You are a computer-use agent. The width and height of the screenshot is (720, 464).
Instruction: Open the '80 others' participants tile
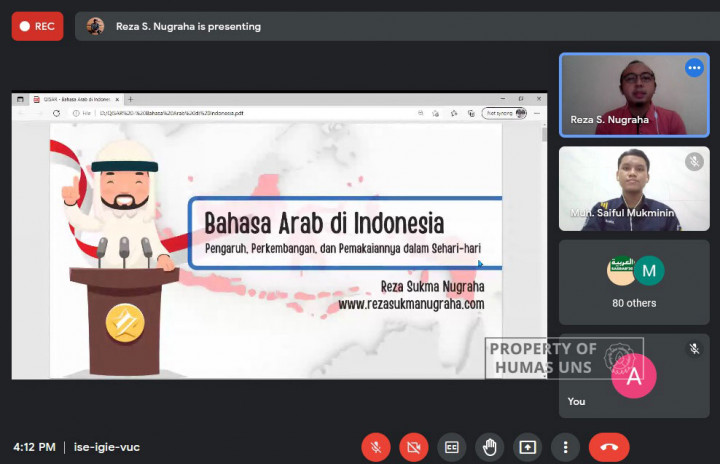tap(634, 282)
